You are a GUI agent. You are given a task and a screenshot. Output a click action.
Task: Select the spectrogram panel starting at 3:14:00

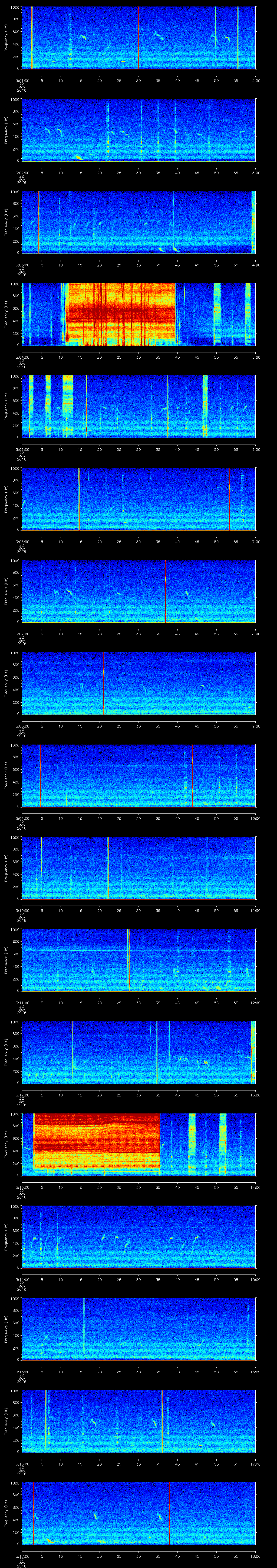point(139,1237)
